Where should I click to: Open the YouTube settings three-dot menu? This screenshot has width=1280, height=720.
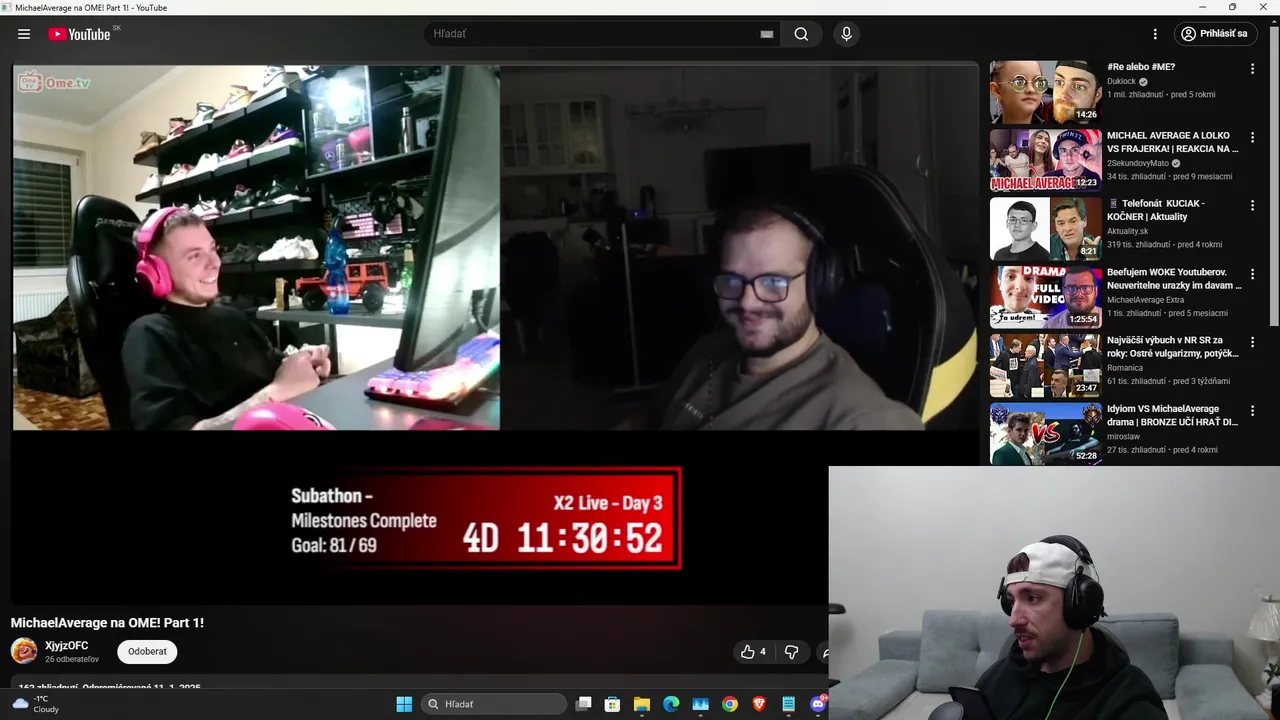(1155, 34)
